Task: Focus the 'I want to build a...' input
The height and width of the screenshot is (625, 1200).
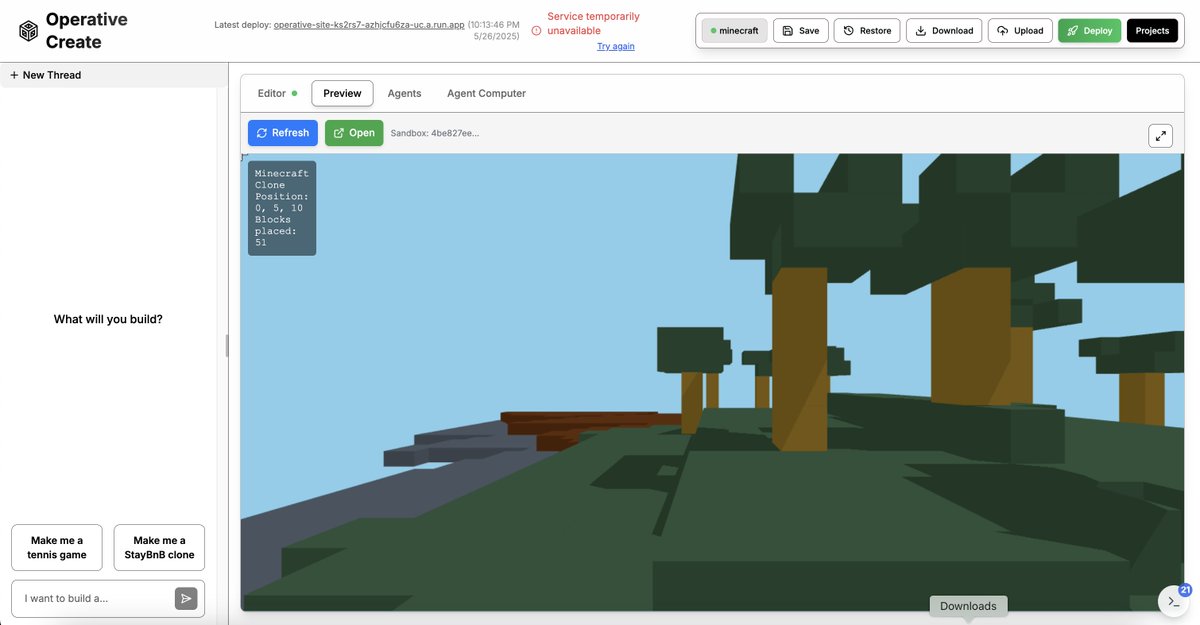Action: 95,598
